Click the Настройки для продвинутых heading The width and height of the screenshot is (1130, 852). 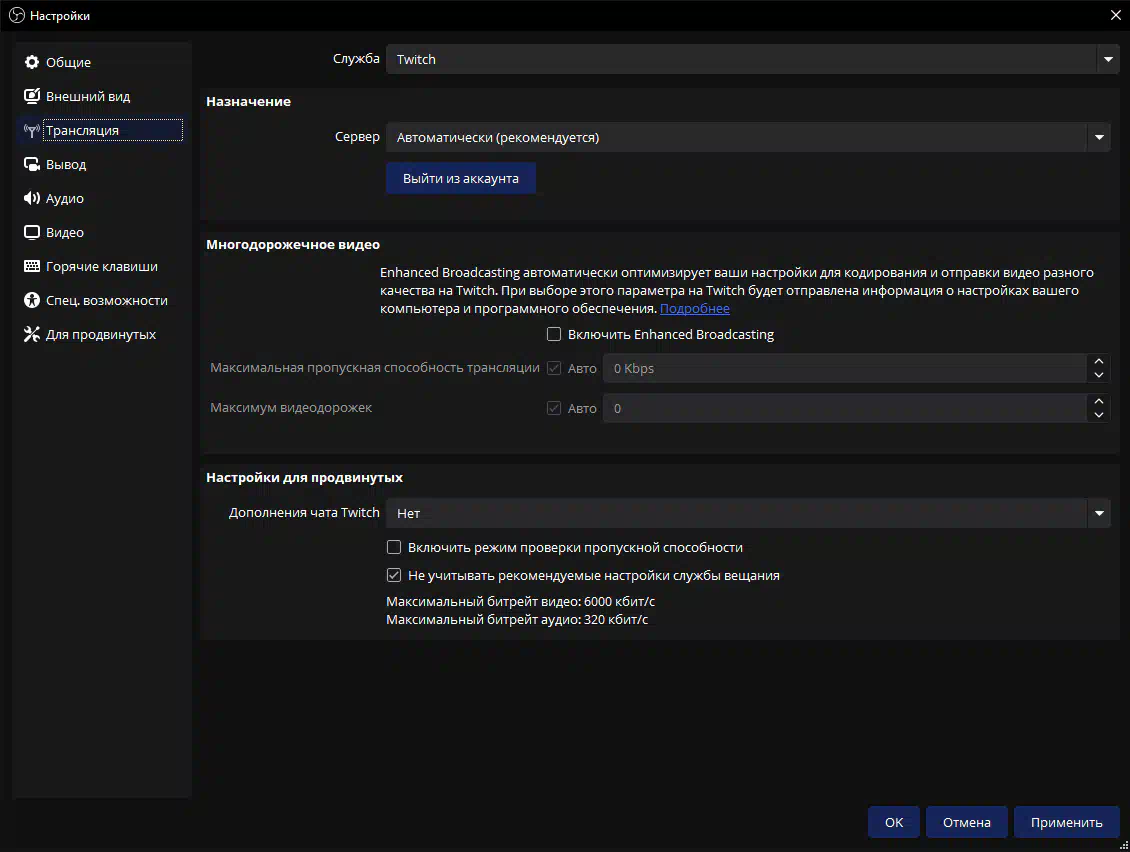pyautogui.click(x=304, y=477)
